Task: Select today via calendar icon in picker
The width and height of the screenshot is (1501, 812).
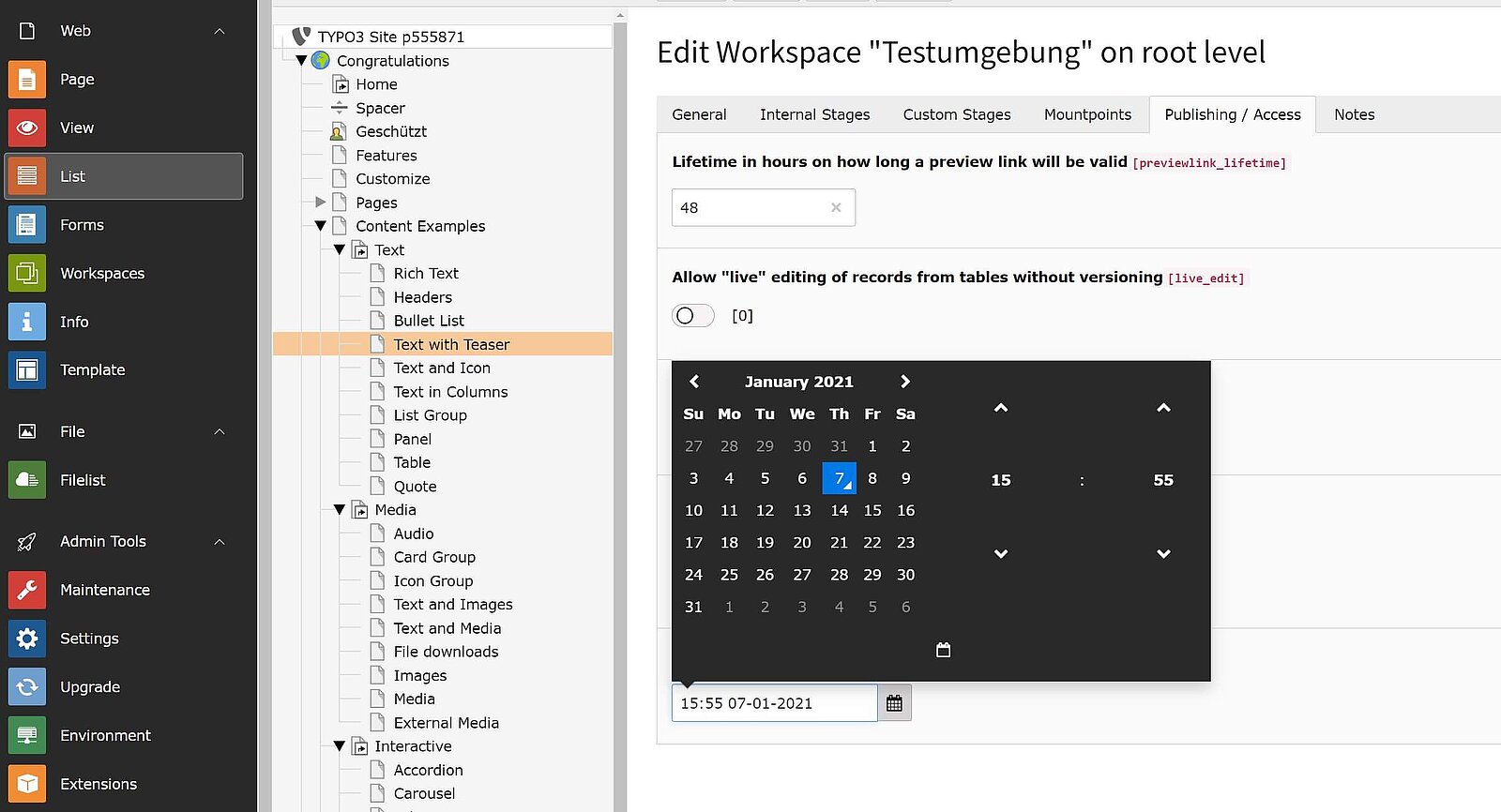Action: click(x=943, y=650)
